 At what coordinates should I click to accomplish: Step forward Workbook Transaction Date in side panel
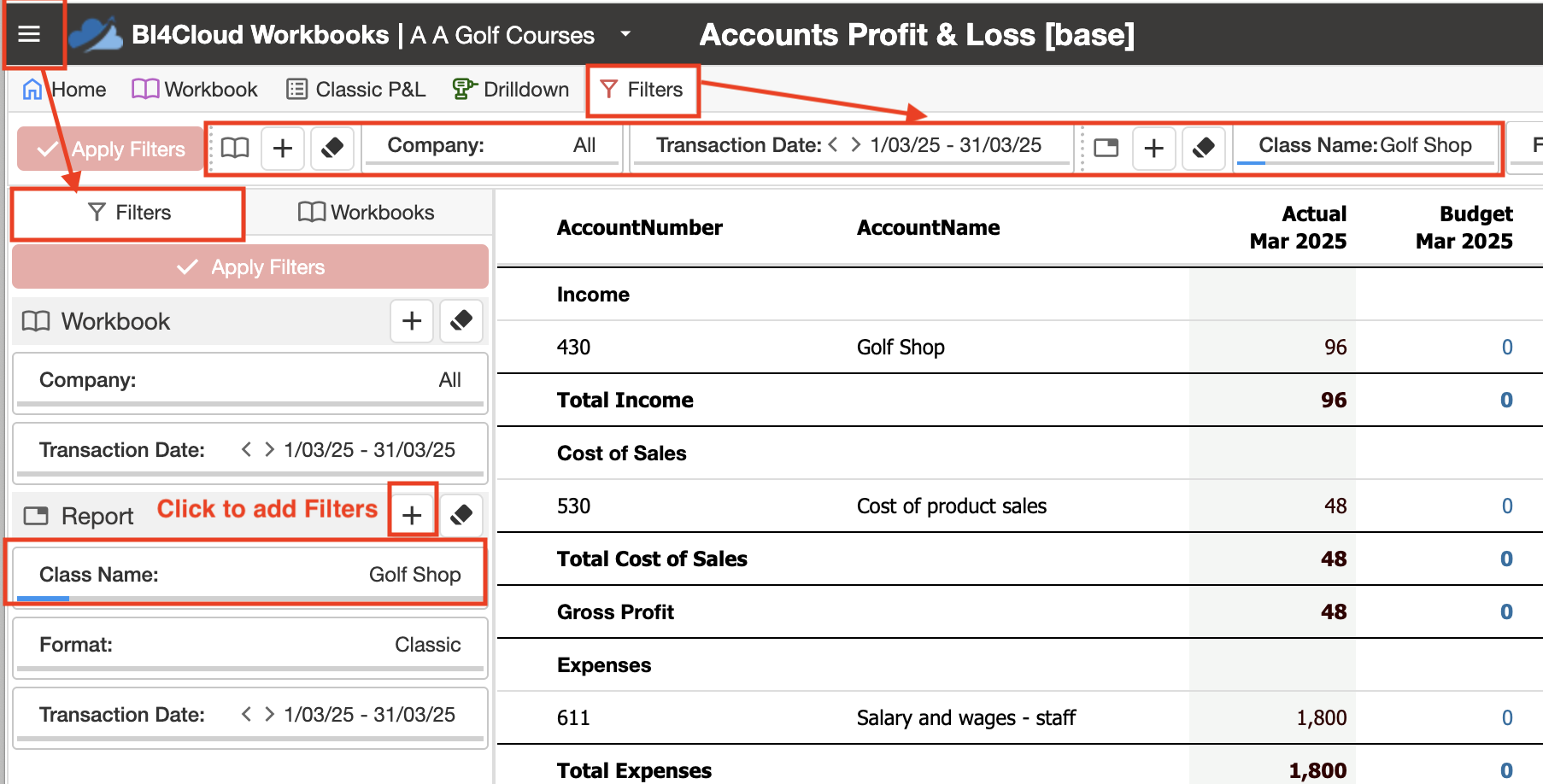[x=269, y=450]
